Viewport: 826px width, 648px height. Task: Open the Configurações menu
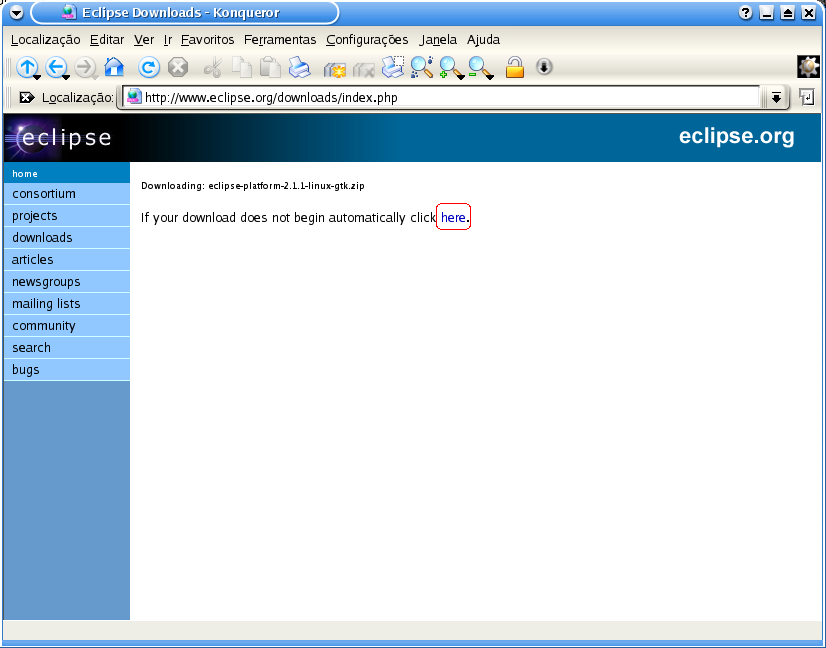[x=367, y=40]
